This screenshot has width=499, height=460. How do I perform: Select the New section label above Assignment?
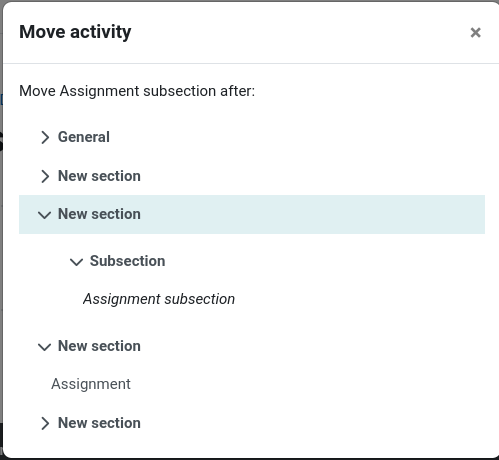(99, 346)
